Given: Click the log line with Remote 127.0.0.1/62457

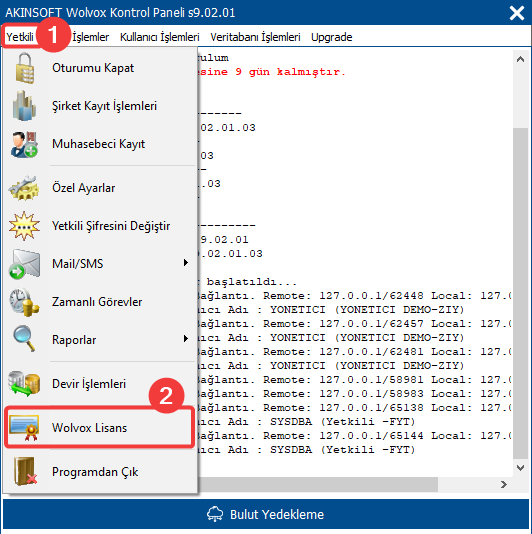Looking at the screenshot, I should point(354,324).
